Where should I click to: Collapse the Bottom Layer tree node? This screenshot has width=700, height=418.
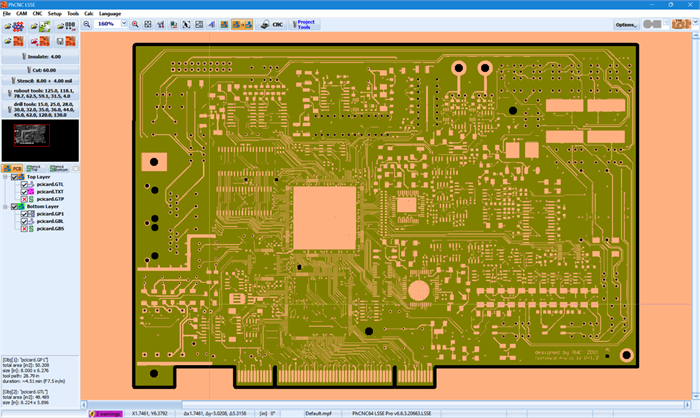(x=5, y=207)
